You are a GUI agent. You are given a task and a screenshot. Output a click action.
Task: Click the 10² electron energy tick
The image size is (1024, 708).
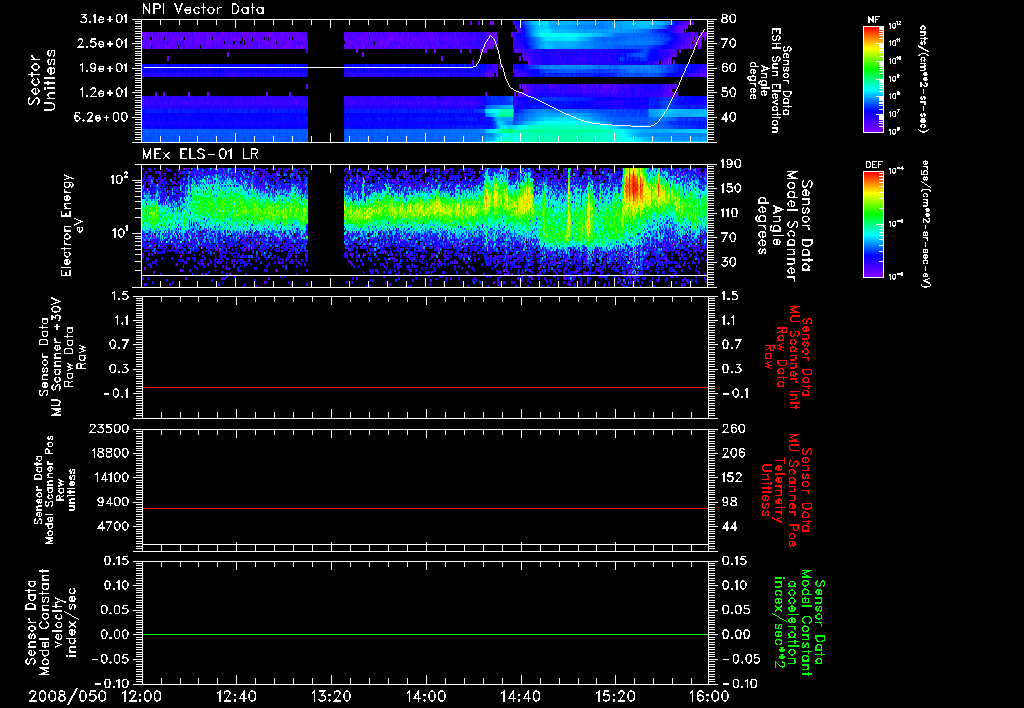click(119, 179)
